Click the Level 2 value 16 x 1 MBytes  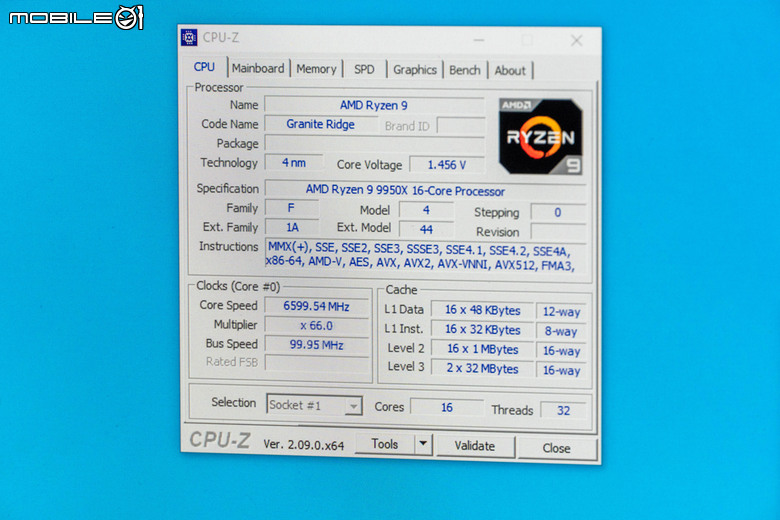point(483,349)
